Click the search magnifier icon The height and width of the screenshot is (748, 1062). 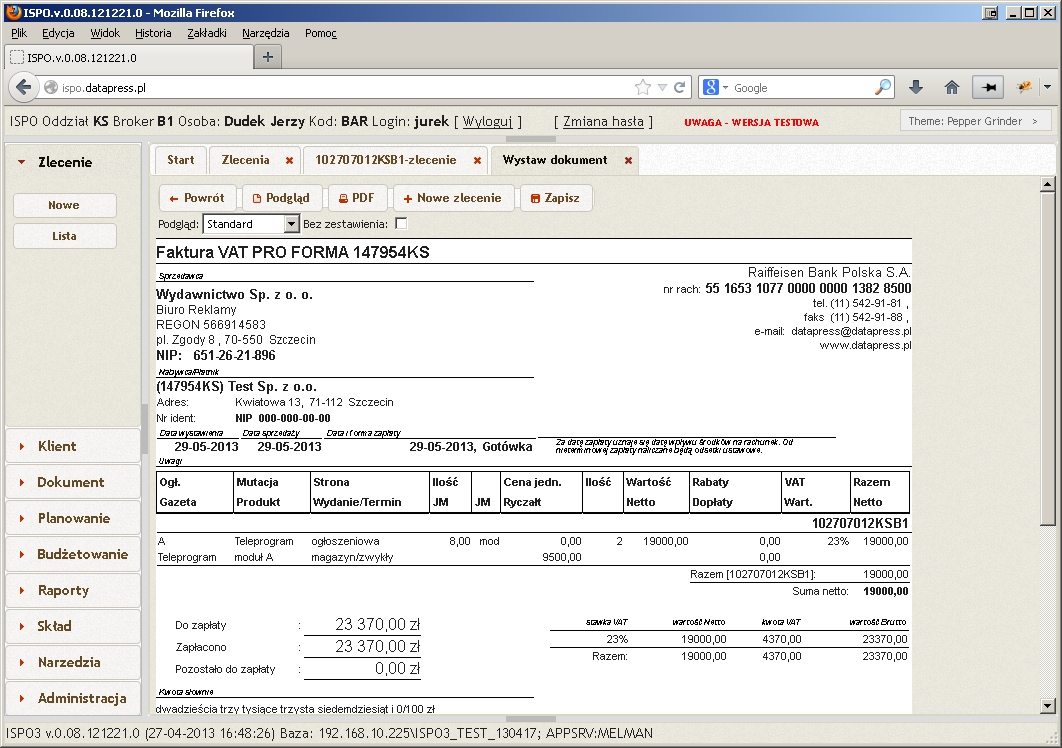tap(882, 87)
